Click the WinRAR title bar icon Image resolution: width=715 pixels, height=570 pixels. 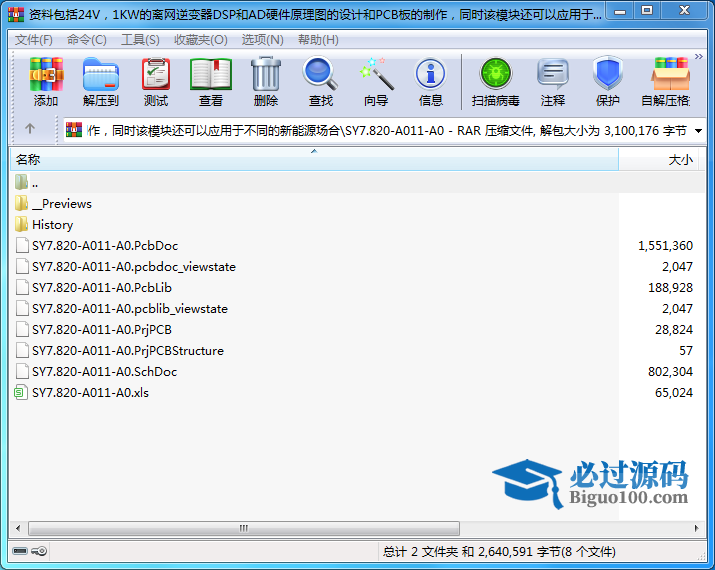(x=16, y=15)
